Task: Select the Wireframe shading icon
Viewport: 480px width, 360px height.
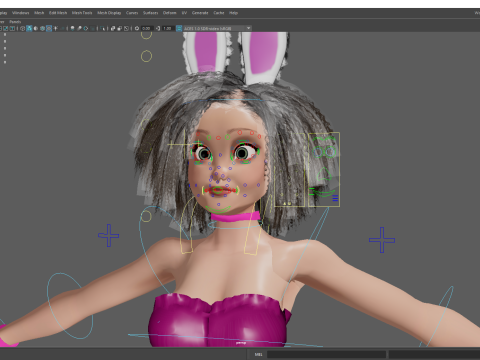Action: pyautogui.click(x=22, y=28)
